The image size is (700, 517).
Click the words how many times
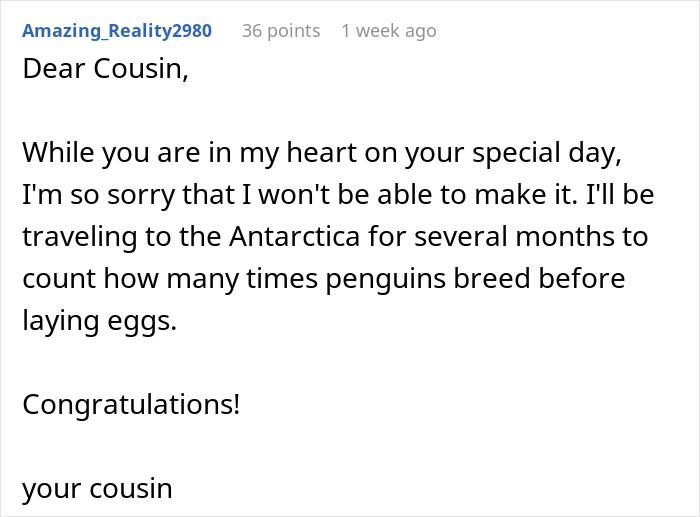tap(201, 279)
